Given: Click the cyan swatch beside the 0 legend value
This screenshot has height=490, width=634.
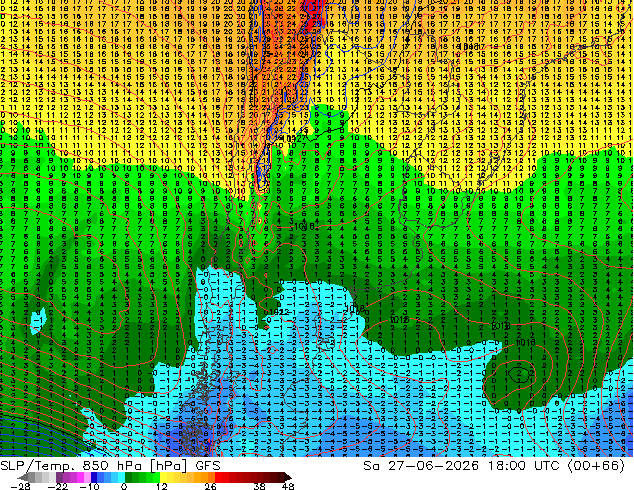Looking at the screenshot, I should [x=121, y=477].
